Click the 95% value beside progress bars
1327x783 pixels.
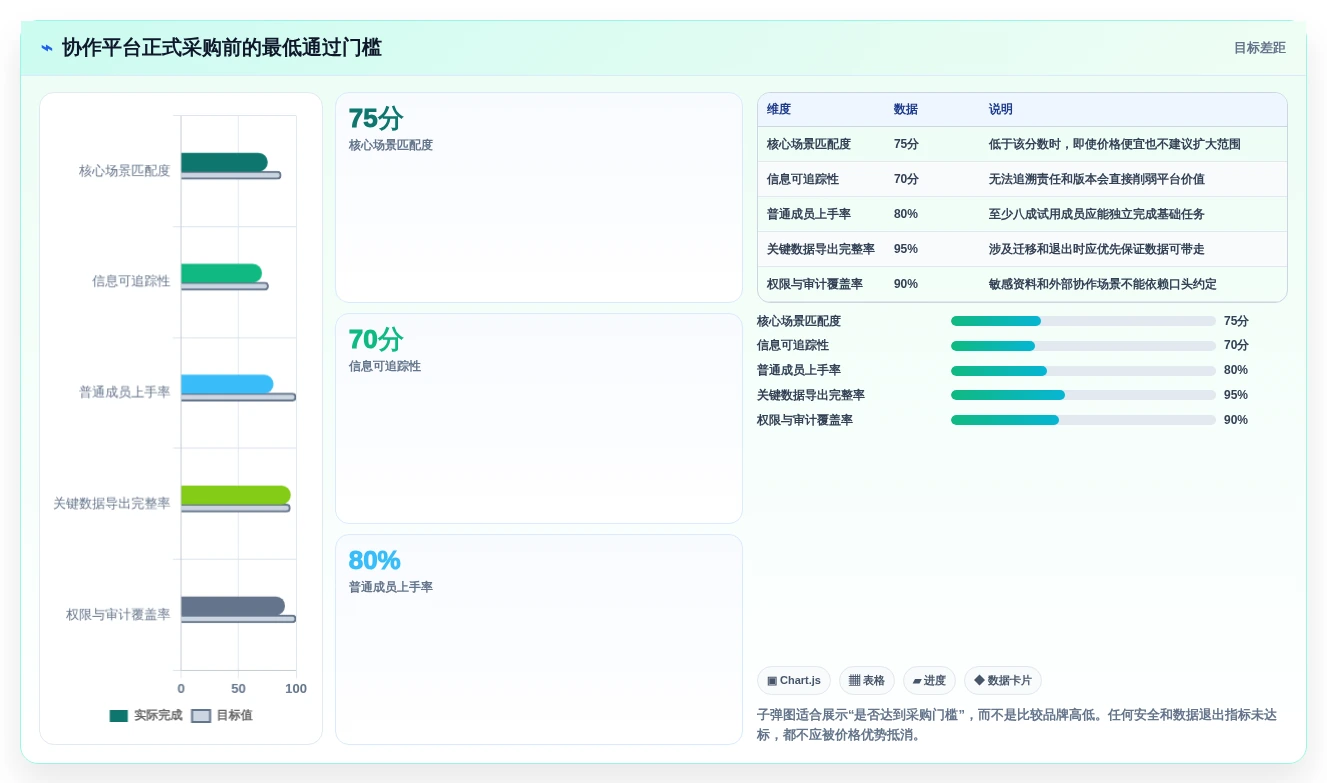click(1236, 395)
